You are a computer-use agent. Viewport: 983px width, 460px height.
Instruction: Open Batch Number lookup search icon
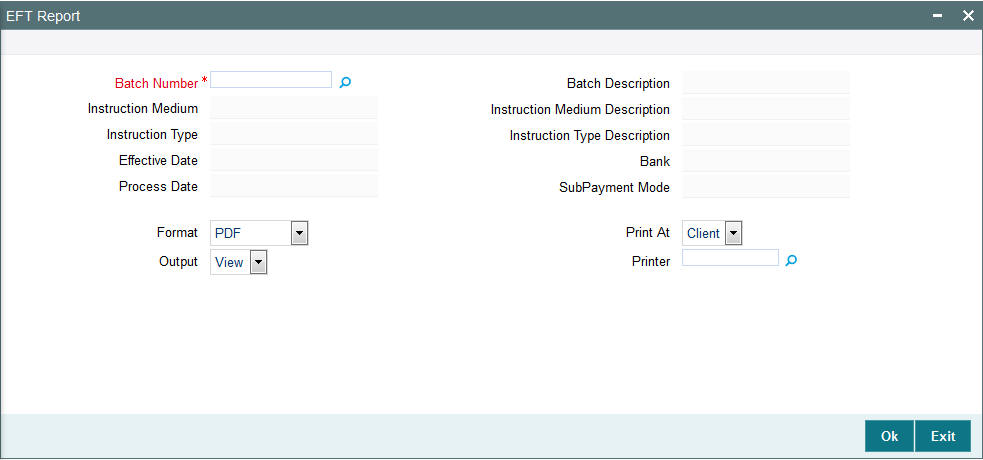(x=345, y=82)
